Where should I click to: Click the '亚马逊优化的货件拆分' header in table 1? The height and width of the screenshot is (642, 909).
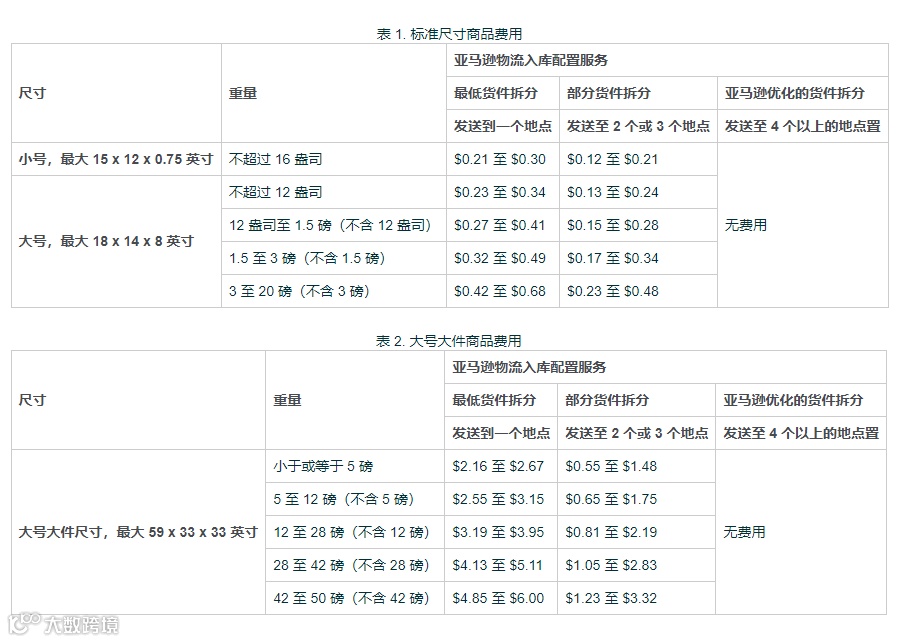pos(795,93)
